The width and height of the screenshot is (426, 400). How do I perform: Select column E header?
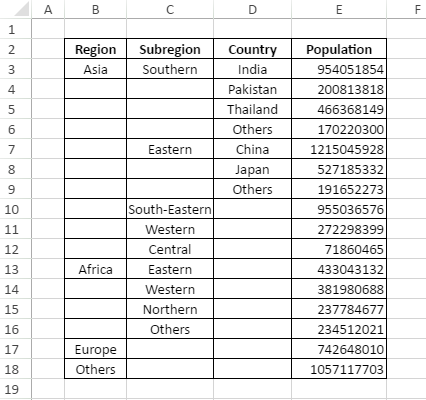[x=339, y=9]
